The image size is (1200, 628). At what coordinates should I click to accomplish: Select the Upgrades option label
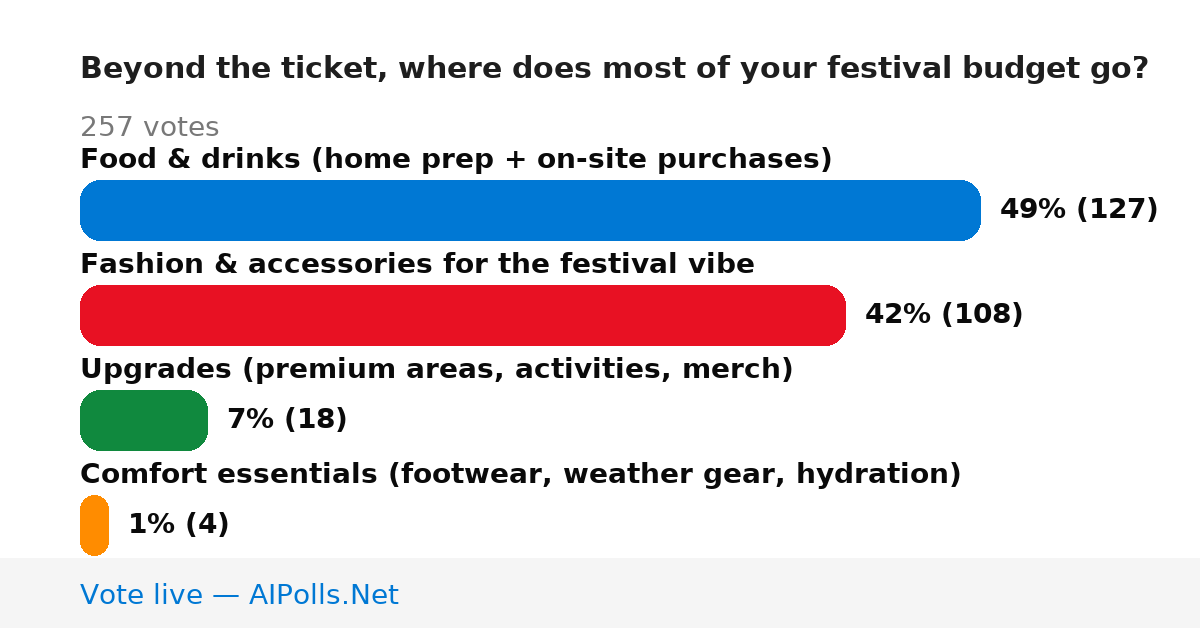click(436, 369)
